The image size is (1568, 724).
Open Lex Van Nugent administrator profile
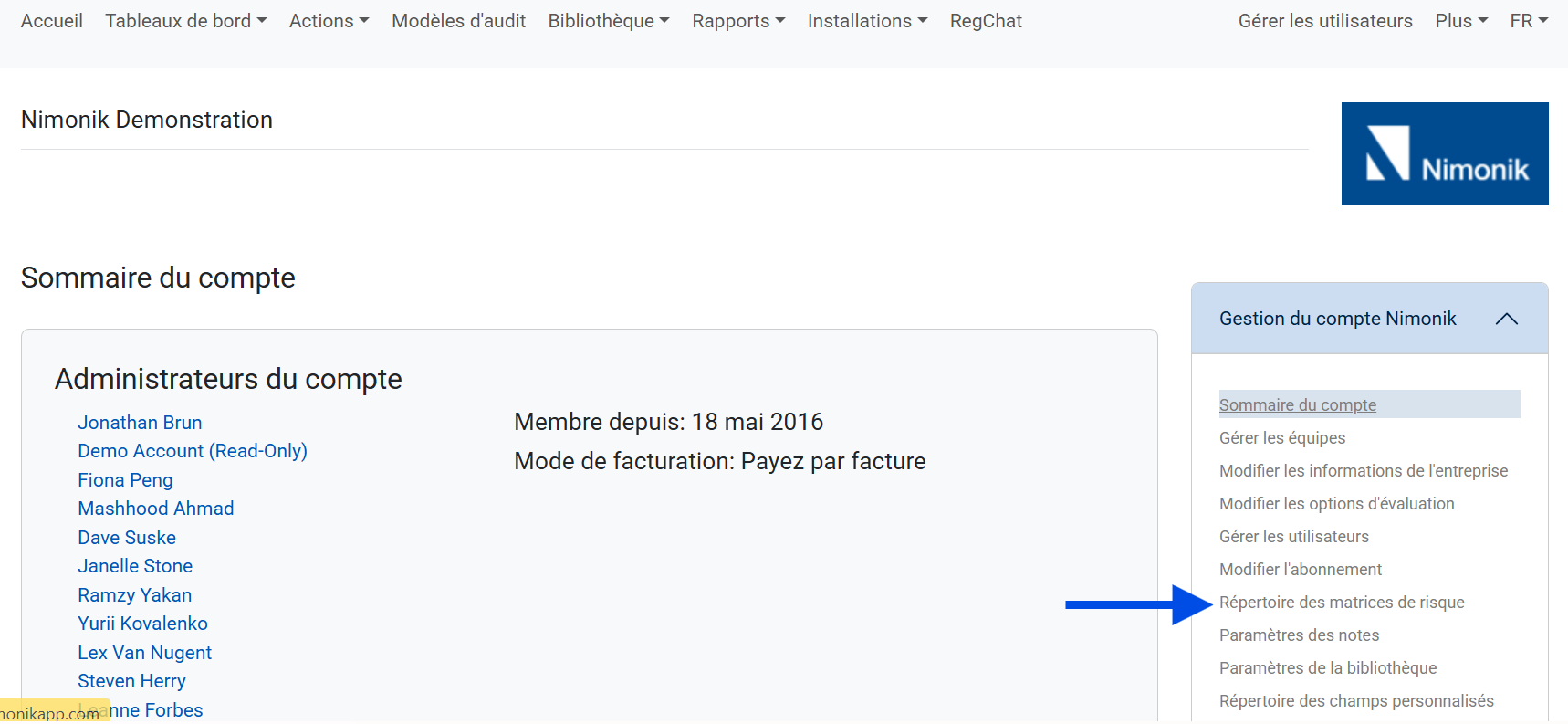tap(145, 653)
